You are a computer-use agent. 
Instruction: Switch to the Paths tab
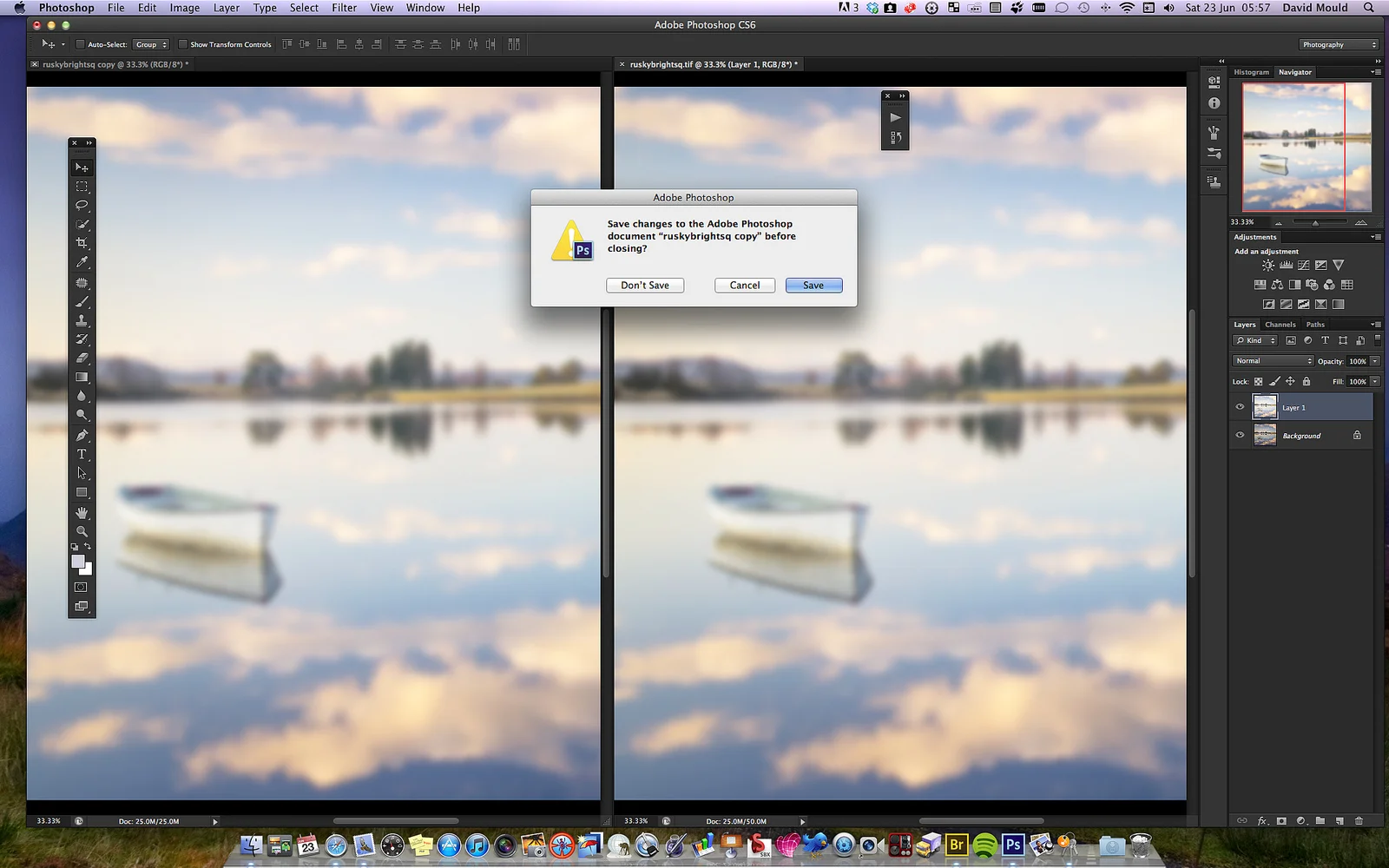[1315, 325]
